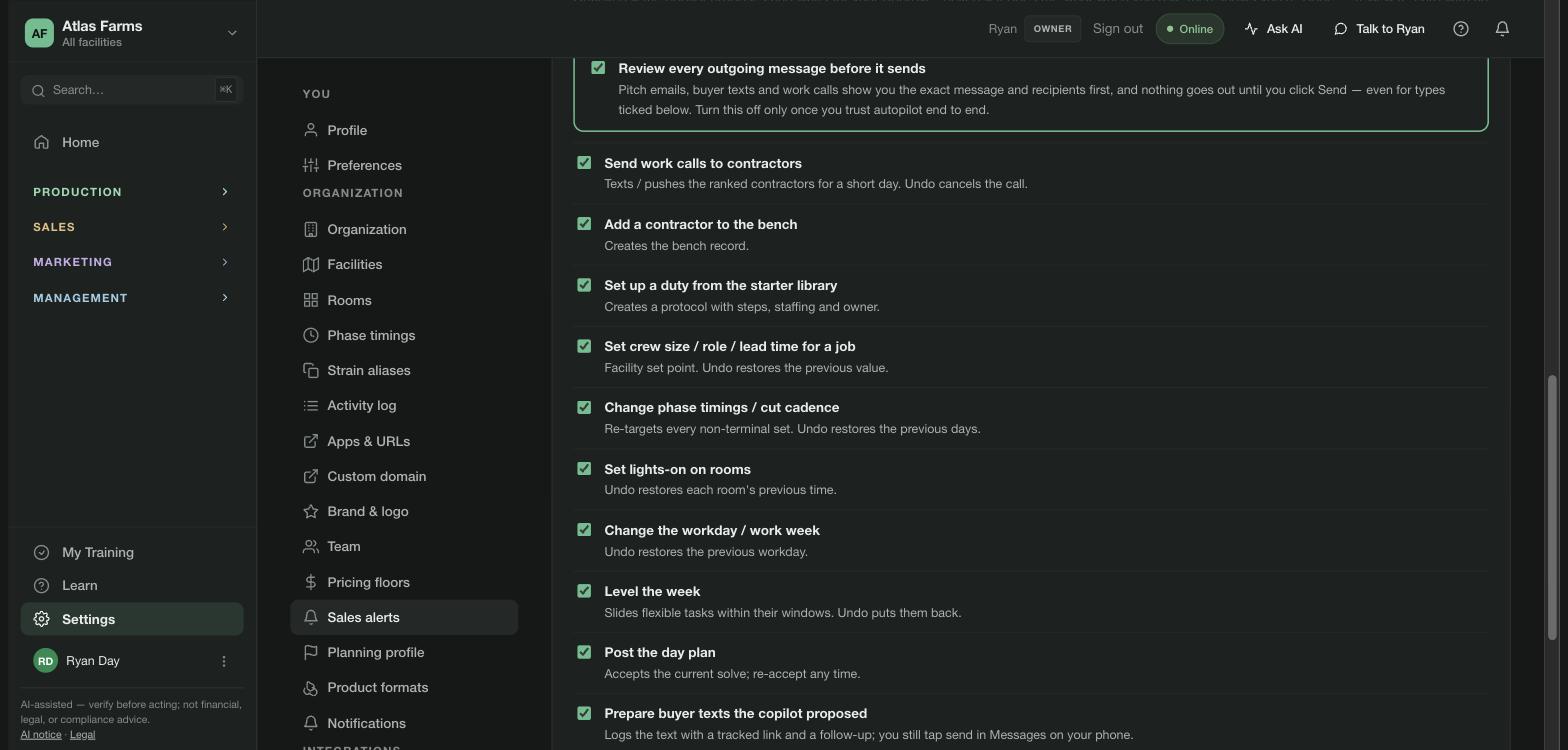Image resolution: width=1568 pixels, height=750 pixels.
Task: Disable the Level the week checkbox
Action: (x=584, y=591)
